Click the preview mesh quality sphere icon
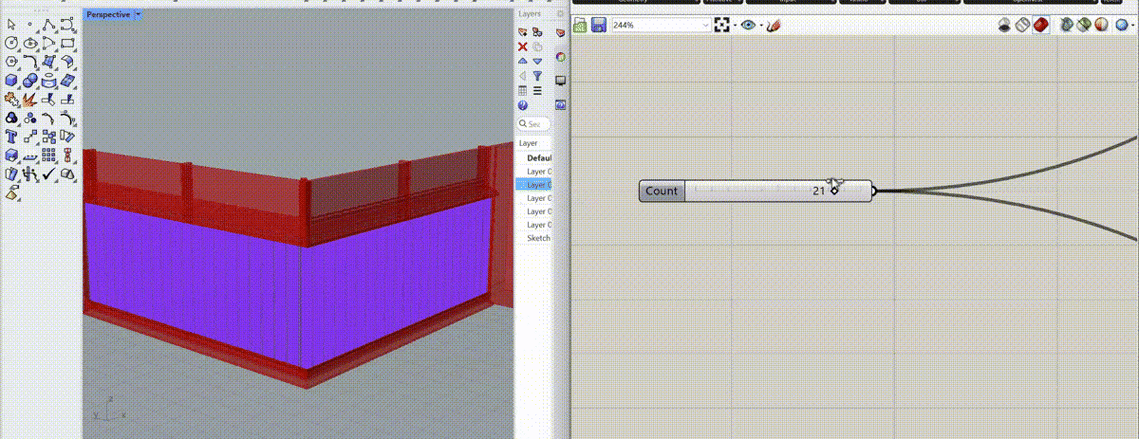The height and width of the screenshot is (439, 1139). tap(1102, 25)
